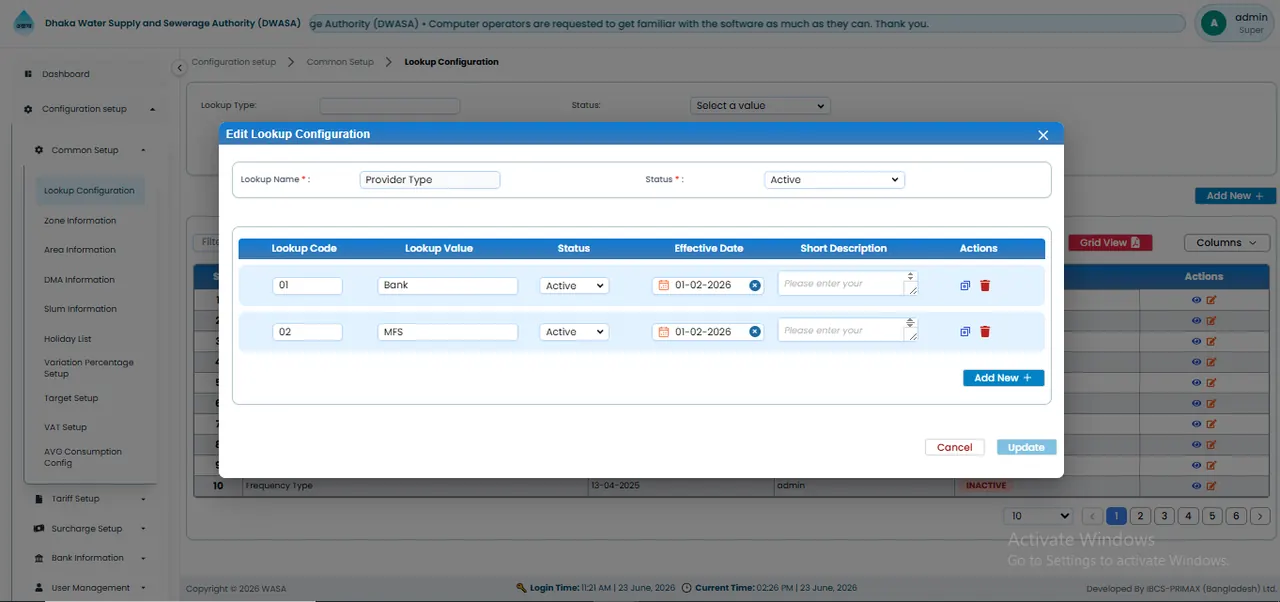
Task: Open Area Information in sidebar
Action: (80, 250)
